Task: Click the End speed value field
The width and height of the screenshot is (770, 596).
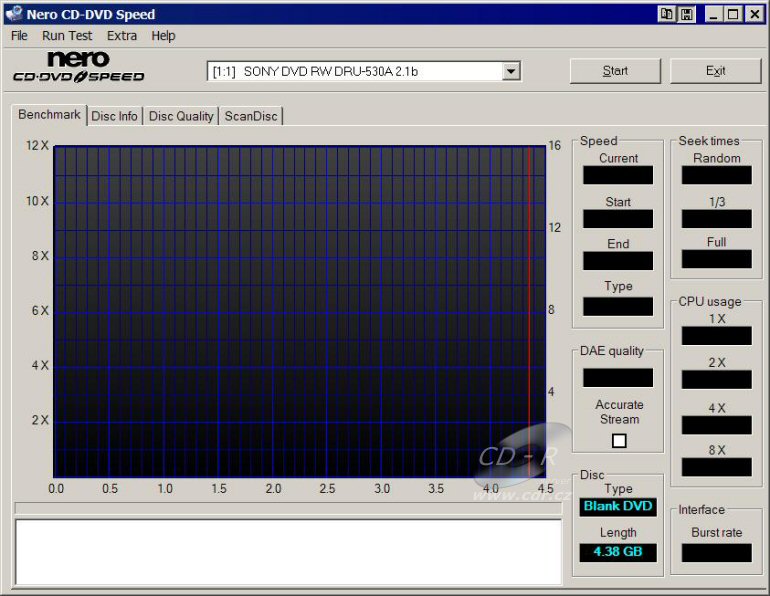Action: (618, 261)
